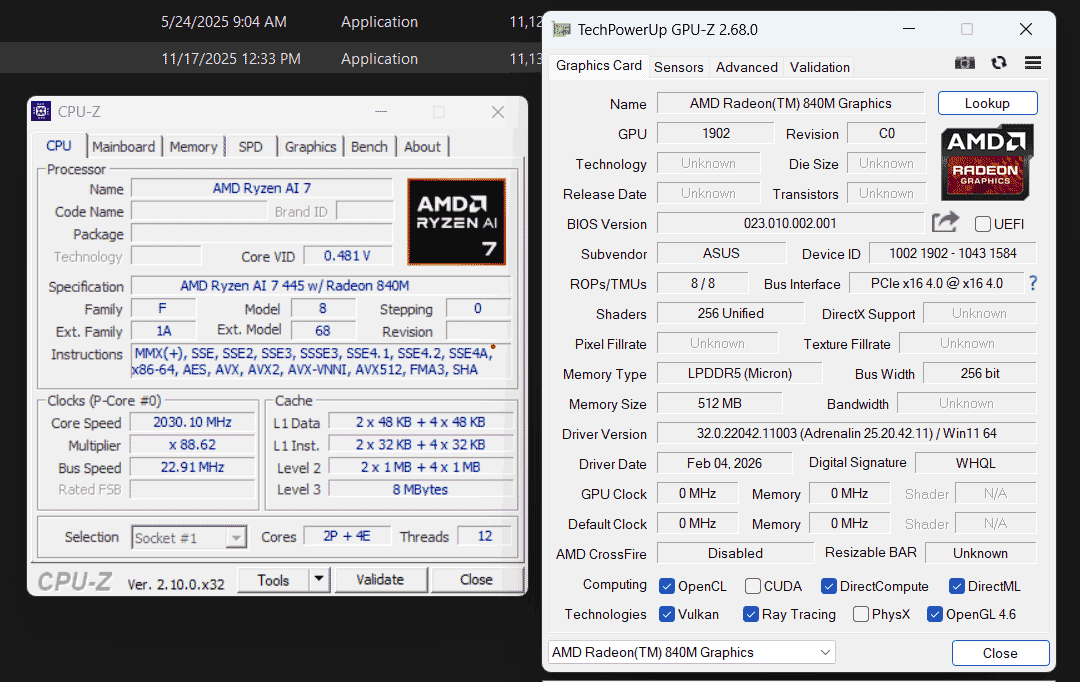The width and height of the screenshot is (1080, 682).
Task: Click the AMD Radeon Graphics logo
Action: (x=986, y=163)
